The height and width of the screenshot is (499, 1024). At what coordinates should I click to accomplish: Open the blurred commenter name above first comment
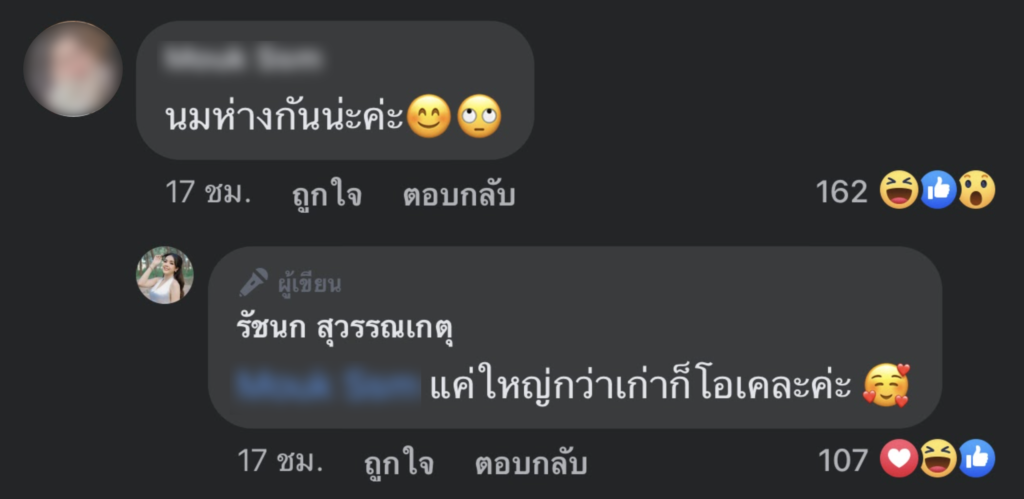pos(243,59)
